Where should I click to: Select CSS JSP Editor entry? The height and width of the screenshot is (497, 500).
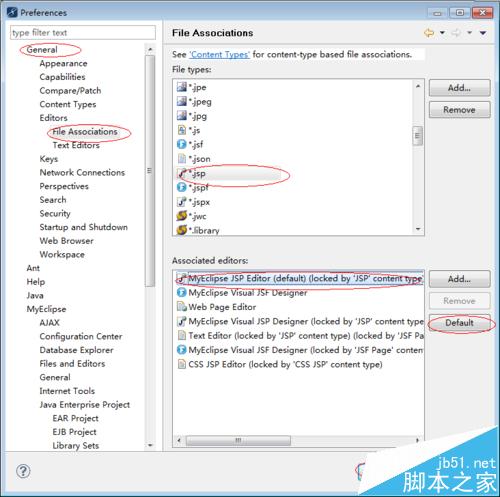click(280, 364)
